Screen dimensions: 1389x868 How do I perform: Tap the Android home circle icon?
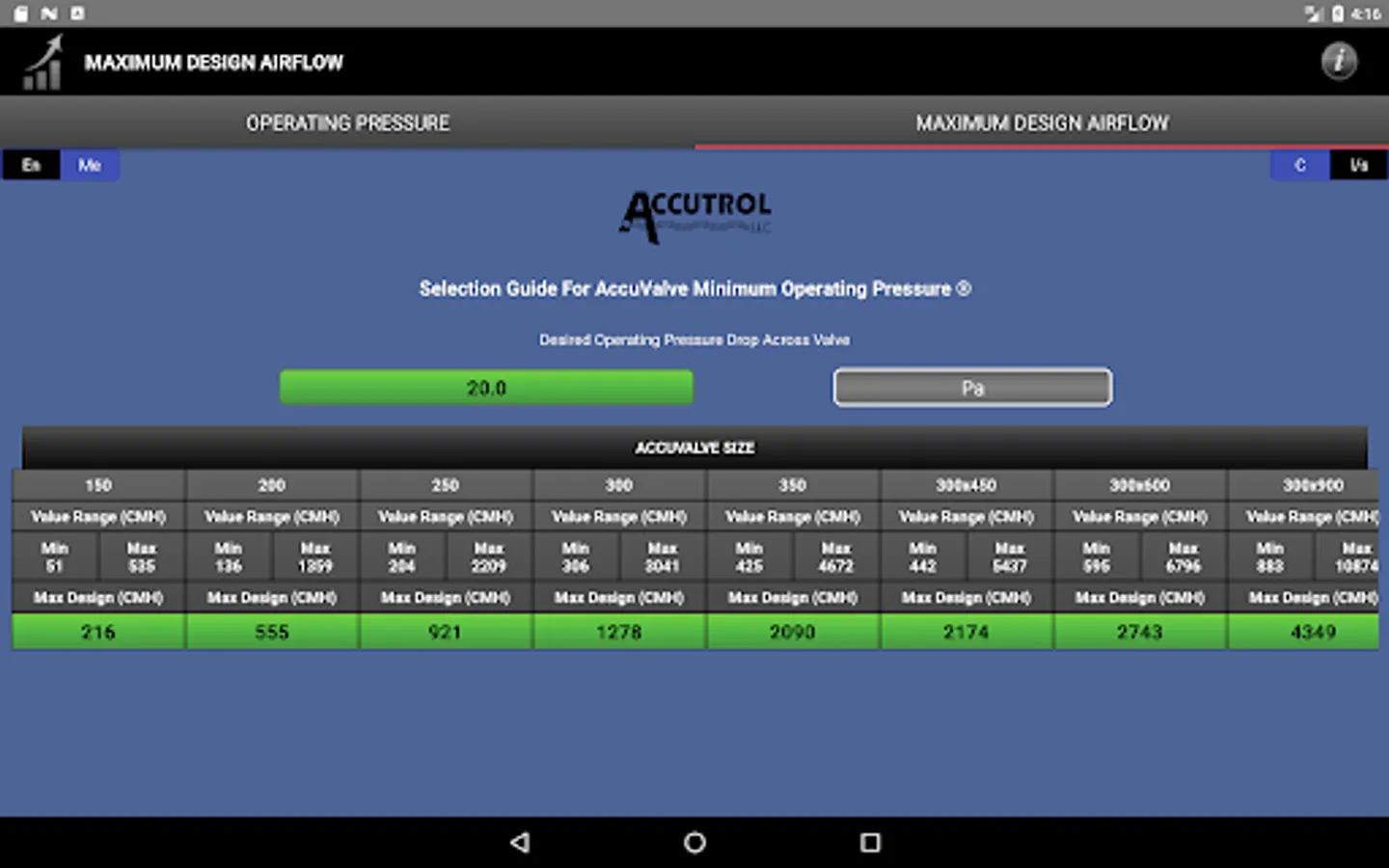(694, 843)
